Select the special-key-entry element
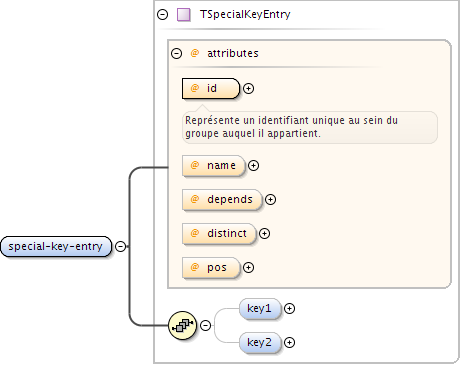The height and width of the screenshot is (365, 461). coord(56,247)
